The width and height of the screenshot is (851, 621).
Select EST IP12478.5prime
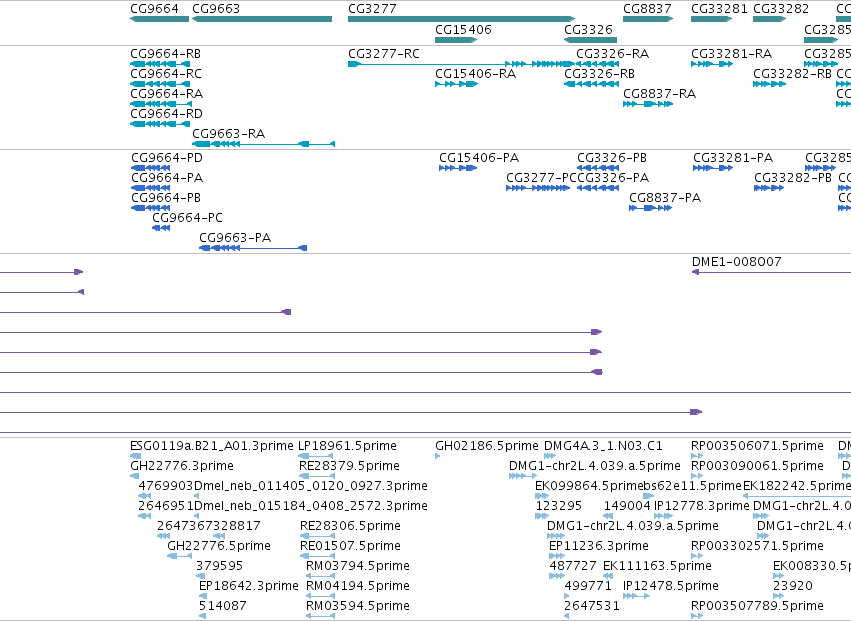coord(636,597)
